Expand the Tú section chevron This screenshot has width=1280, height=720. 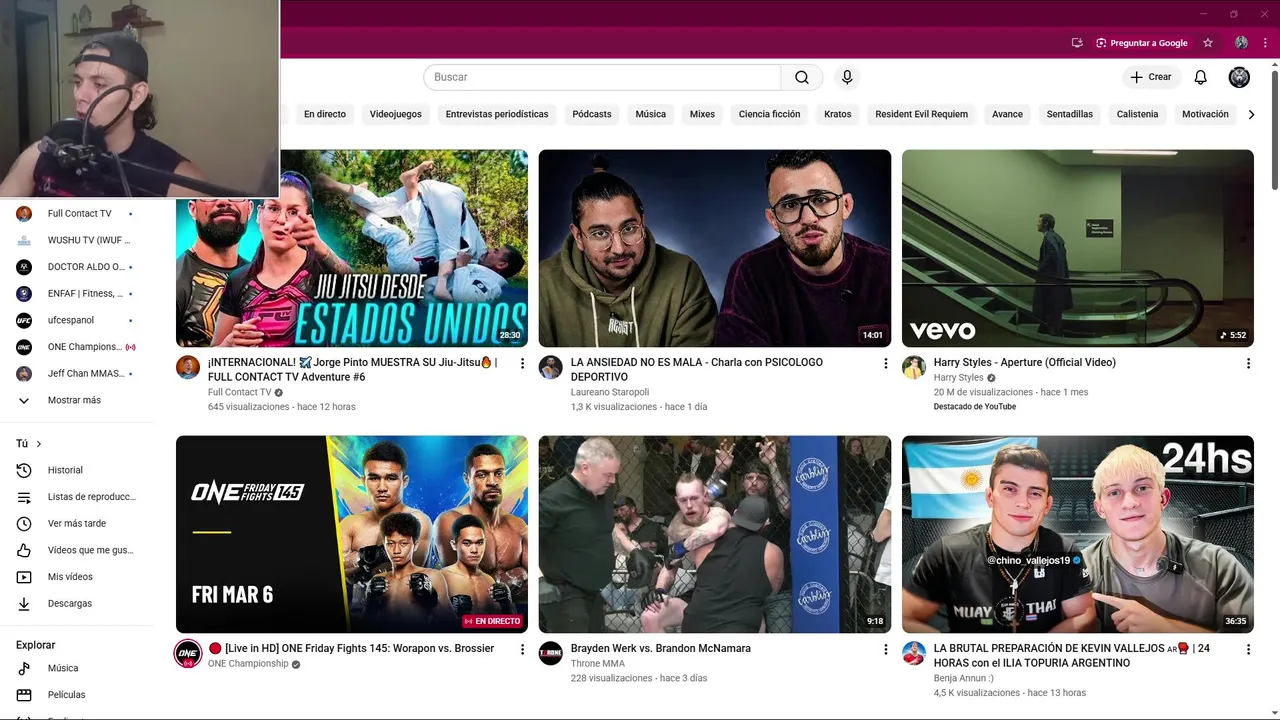coord(39,443)
